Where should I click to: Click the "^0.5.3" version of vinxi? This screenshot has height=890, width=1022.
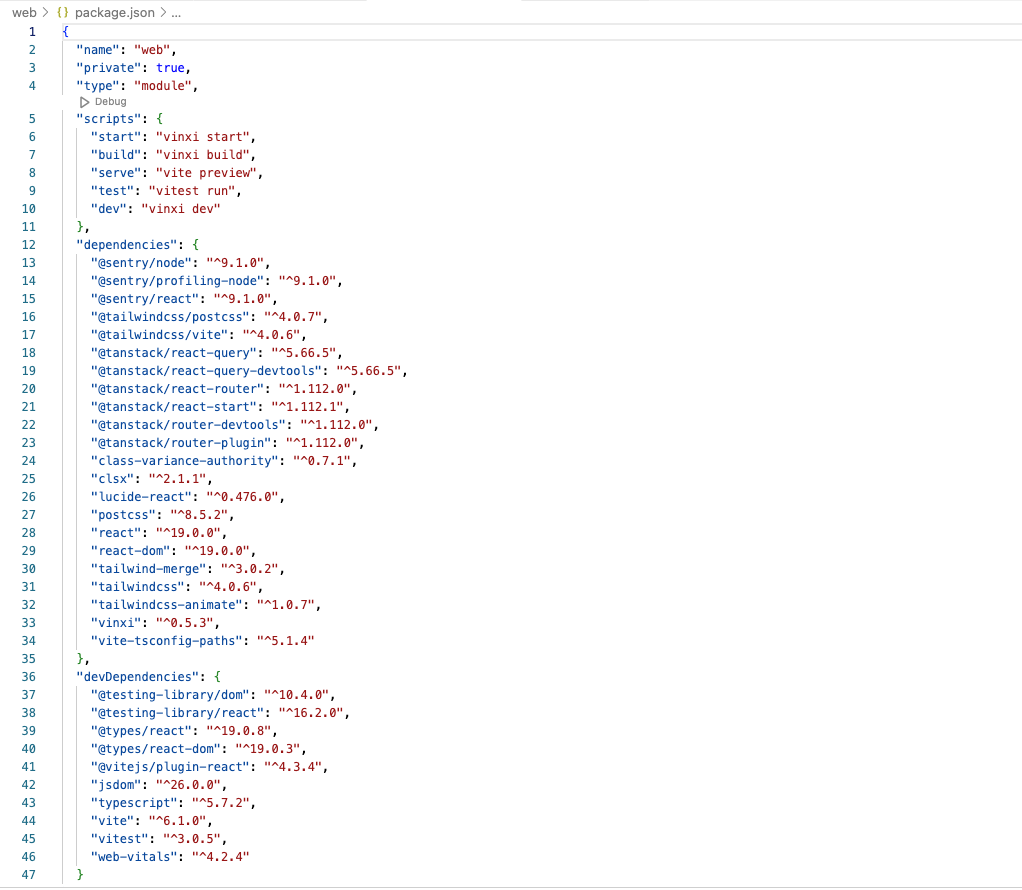pos(185,623)
